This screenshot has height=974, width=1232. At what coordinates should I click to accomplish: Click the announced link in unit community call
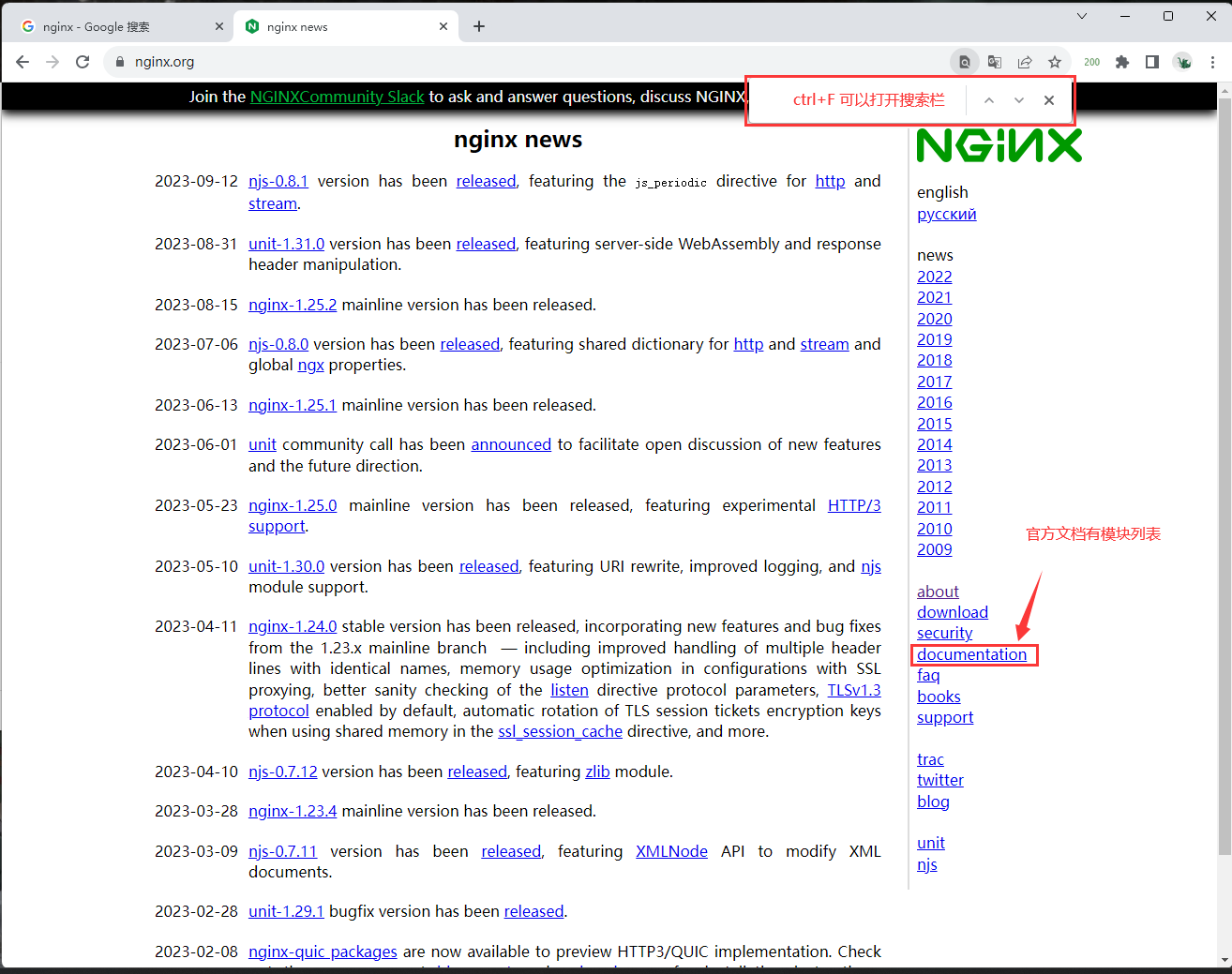pos(511,444)
